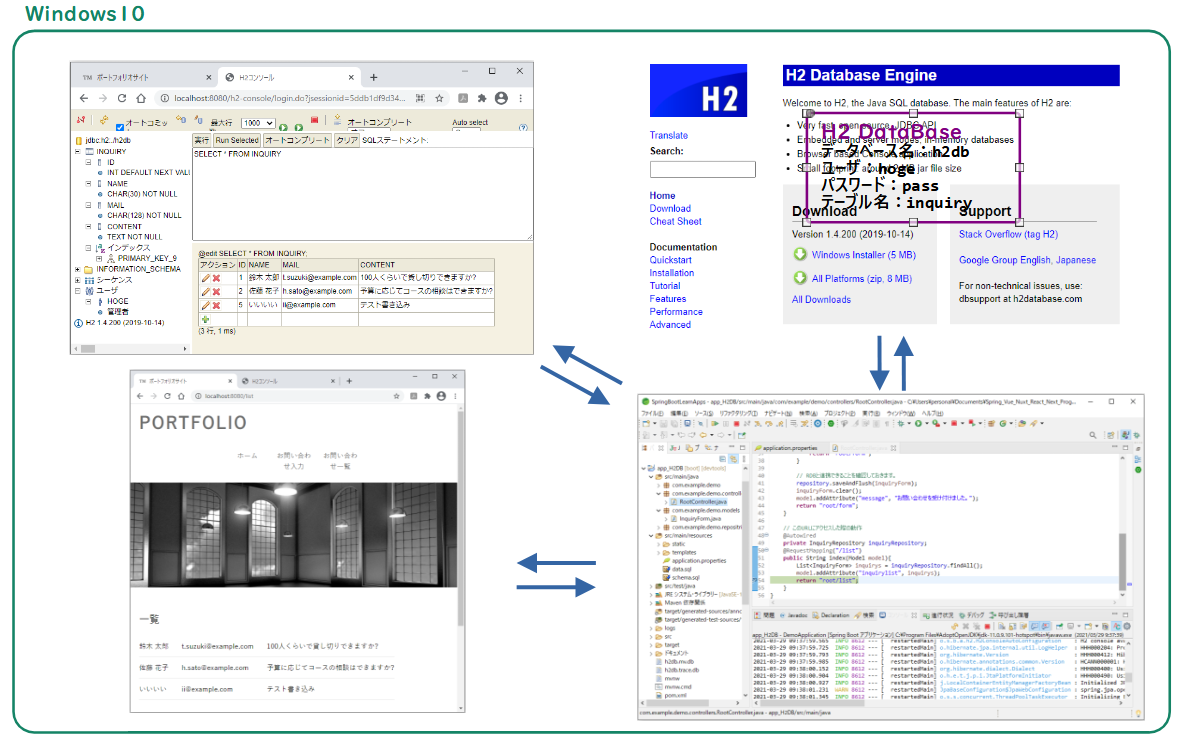Screen dimensions: 1187x739
Task: Click the red delete icon for row 1
Action: coord(216,278)
